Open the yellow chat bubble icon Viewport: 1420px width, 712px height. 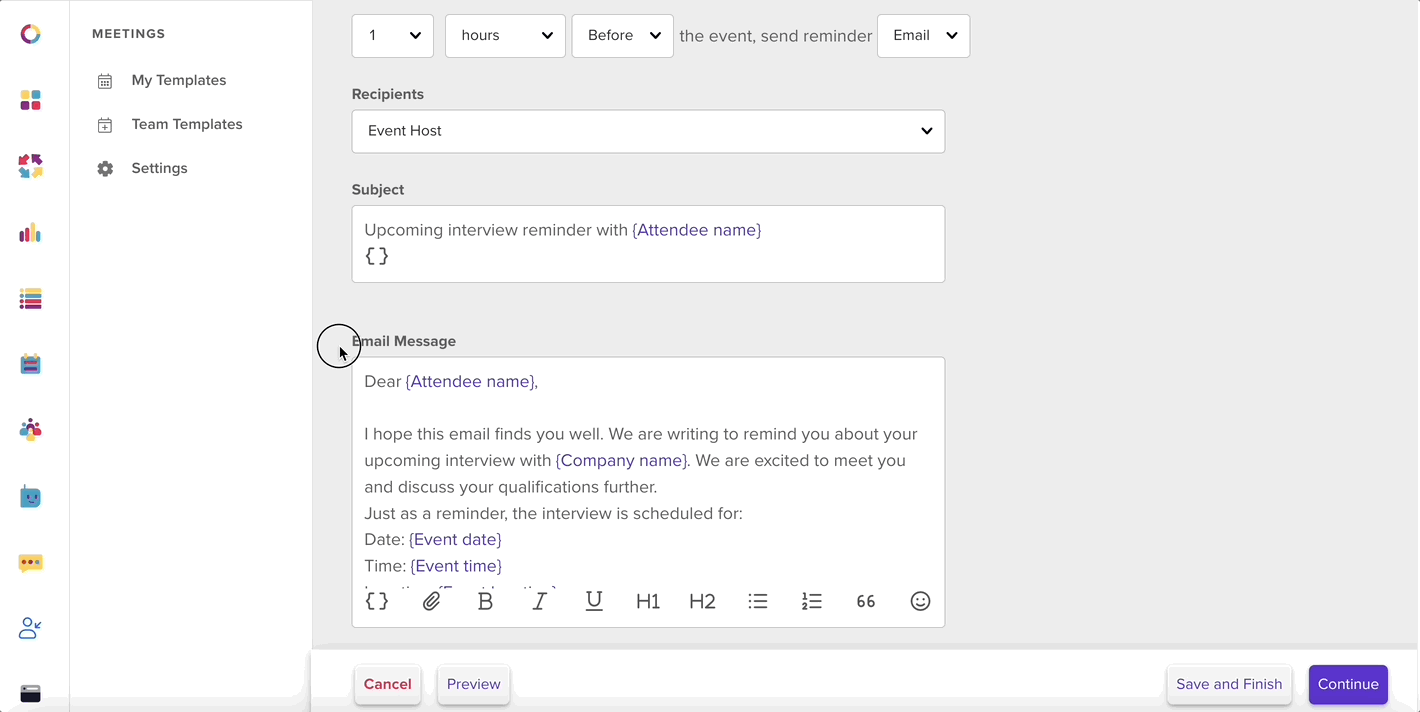(x=31, y=563)
